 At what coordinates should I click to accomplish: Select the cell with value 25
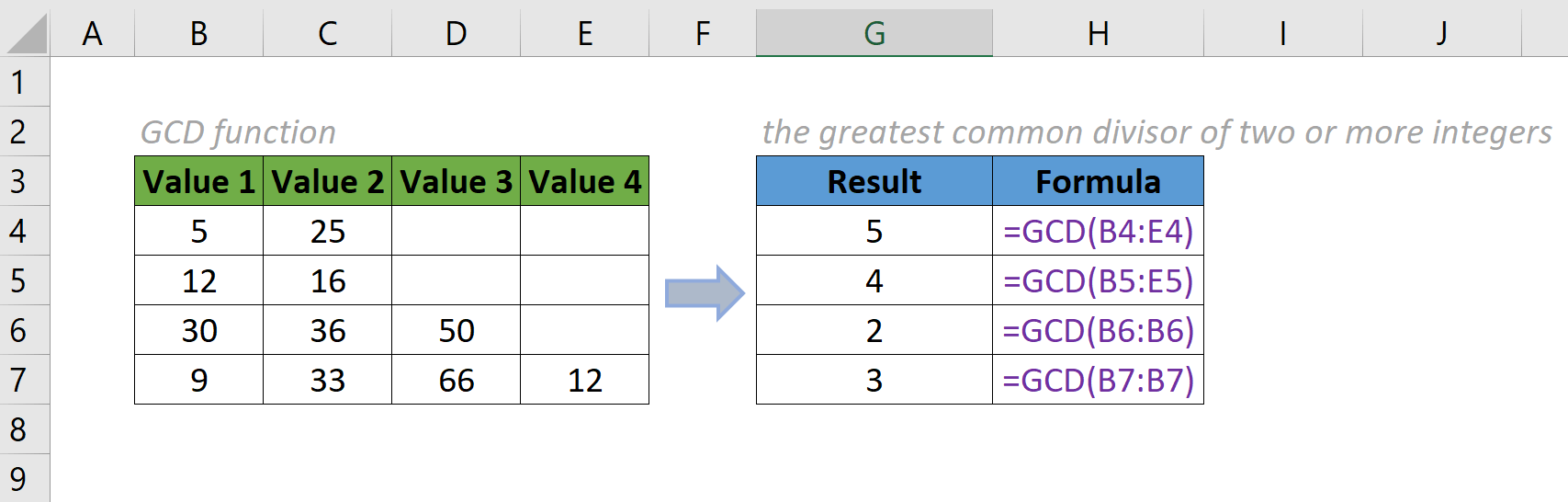(327, 231)
